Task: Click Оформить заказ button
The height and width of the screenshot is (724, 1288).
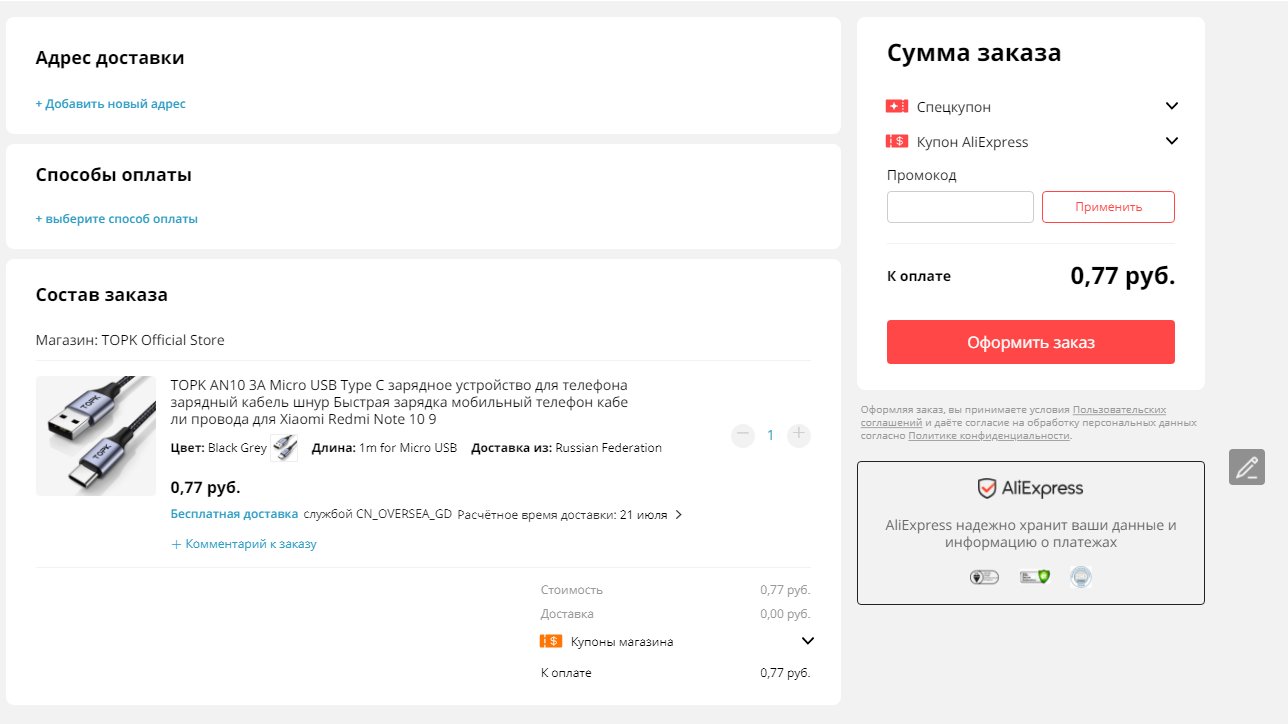Action: (1031, 342)
